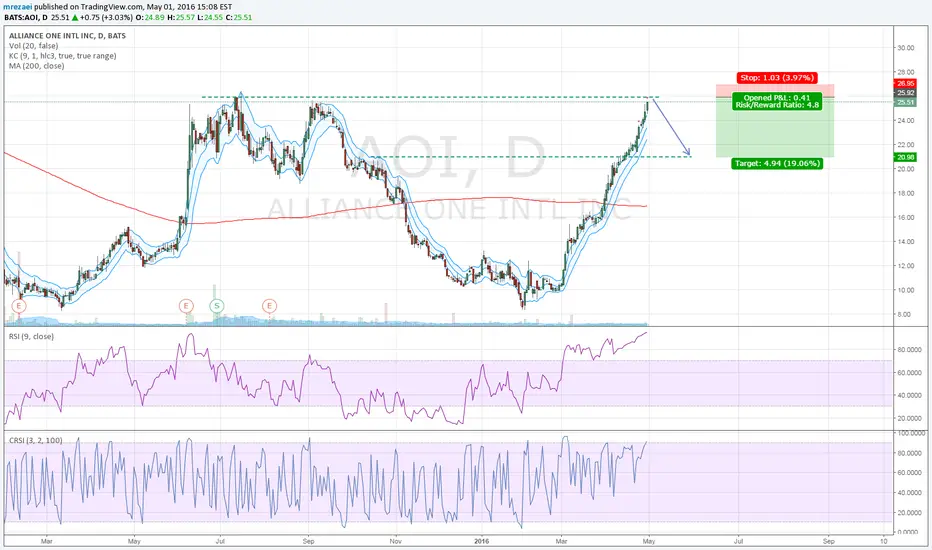Click the Opened P&L risk/reward label
932x550 pixels.
tap(777, 101)
